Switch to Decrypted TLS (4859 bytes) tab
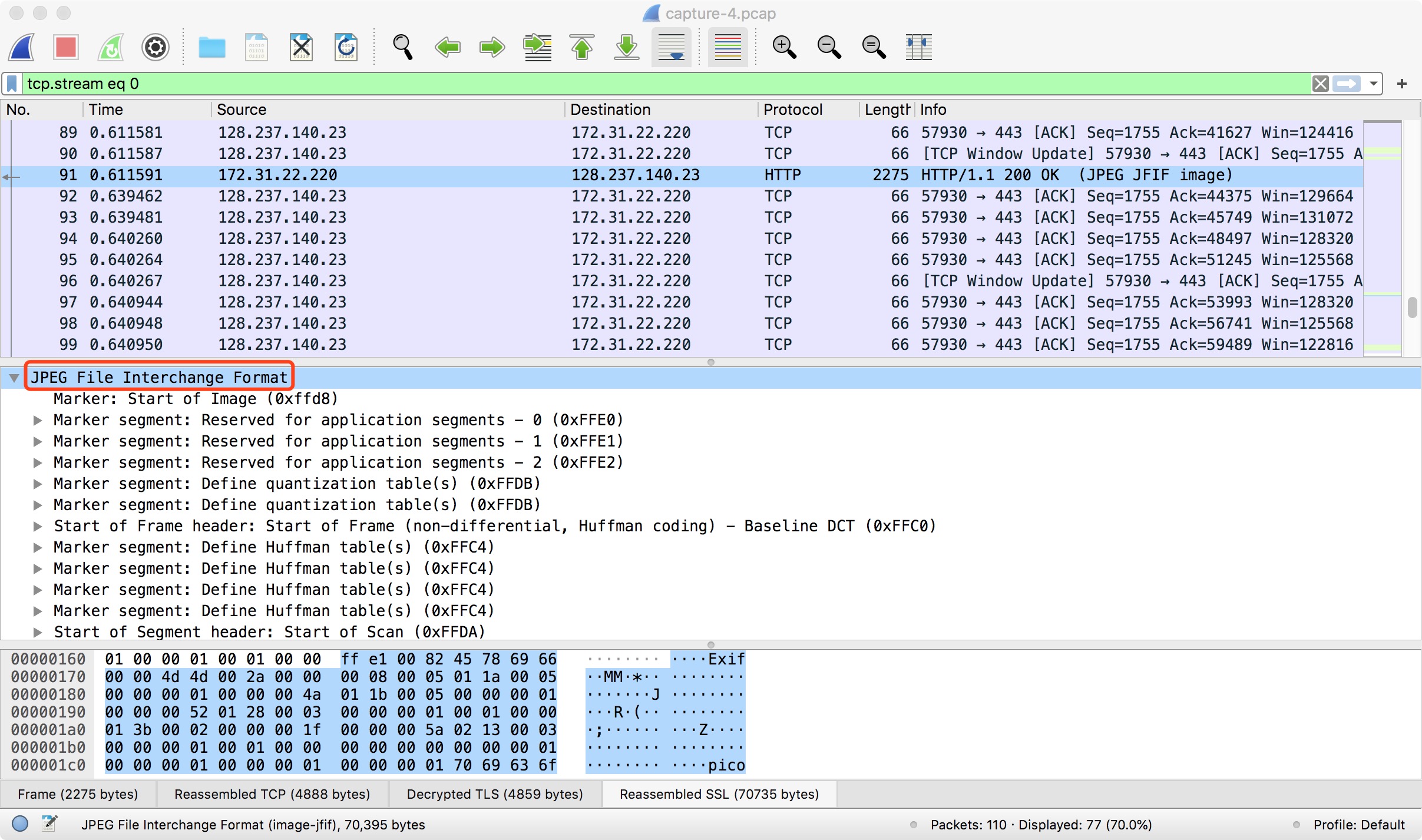Screen dimensions: 1422x840 (495, 794)
